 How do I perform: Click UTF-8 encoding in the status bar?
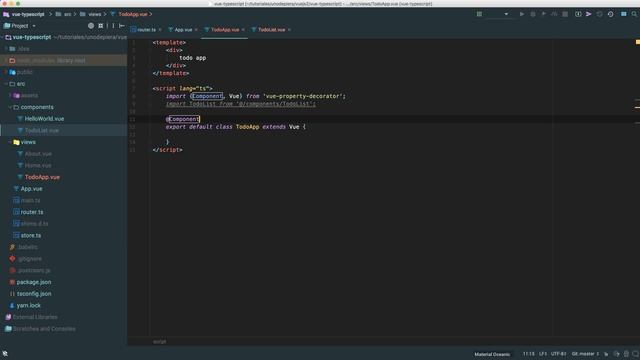pyautogui.click(x=558, y=354)
